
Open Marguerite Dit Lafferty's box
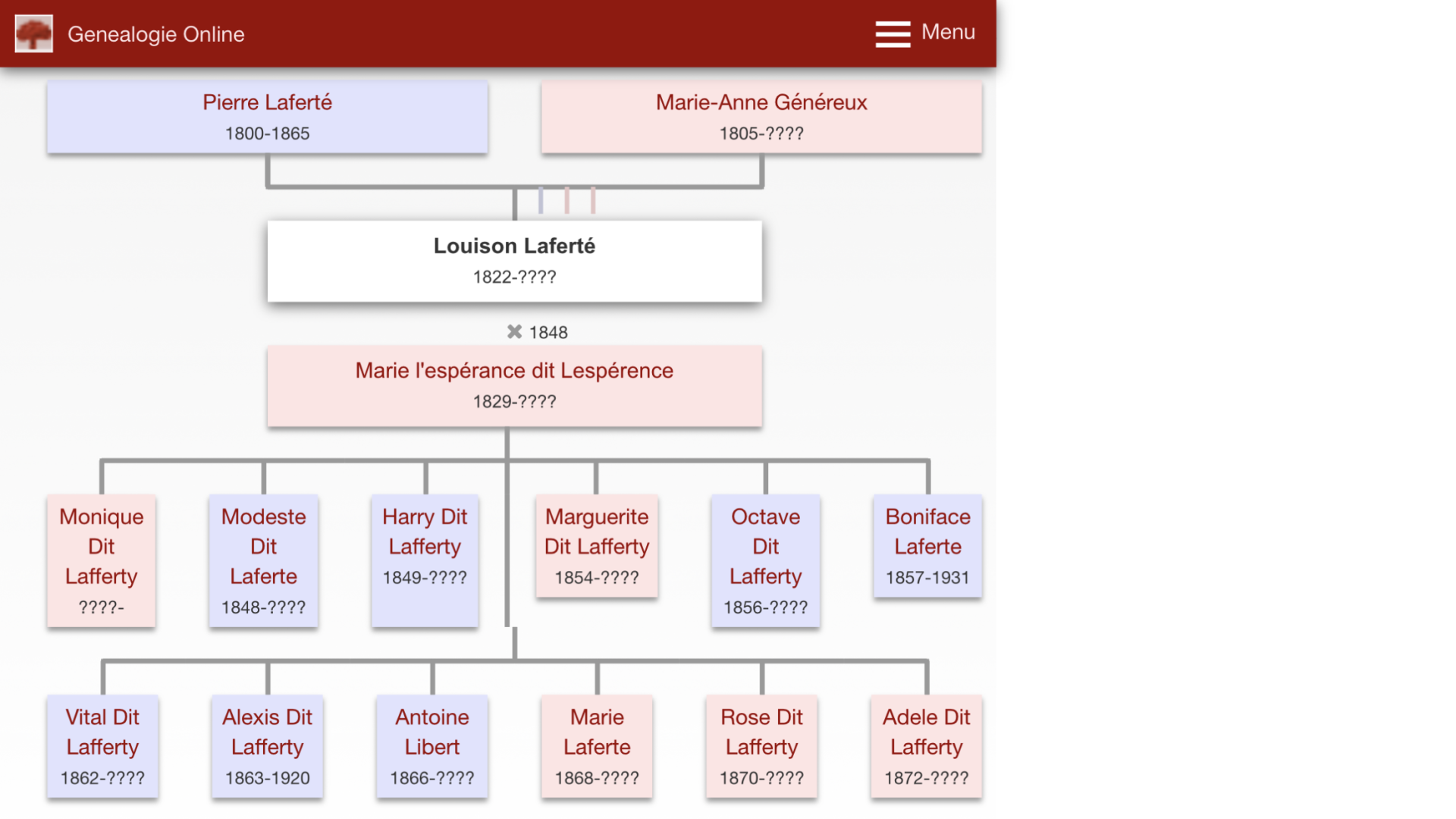[x=597, y=546]
